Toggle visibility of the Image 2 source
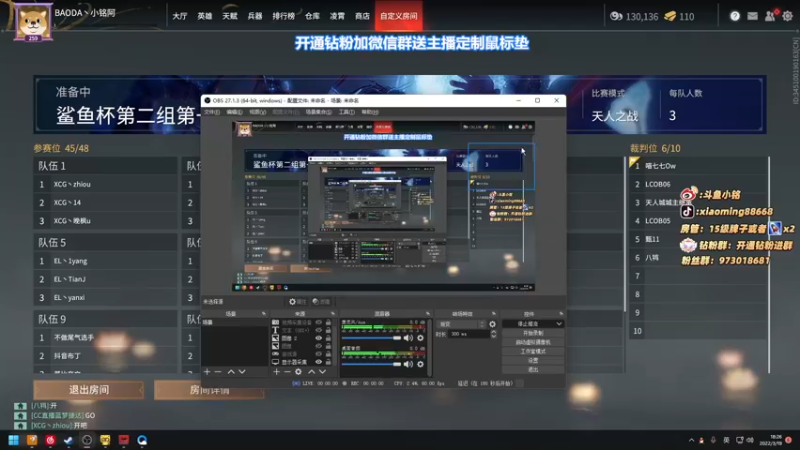The image size is (800, 450). [x=319, y=338]
